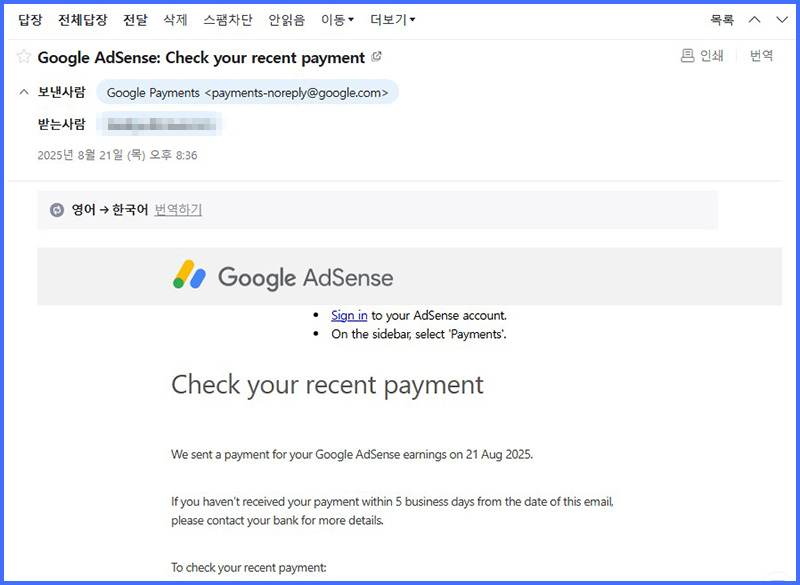Click the 'Check your recent payment' heading
The width and height of the screenshot is (800, 585).
(x=327, y=385)
